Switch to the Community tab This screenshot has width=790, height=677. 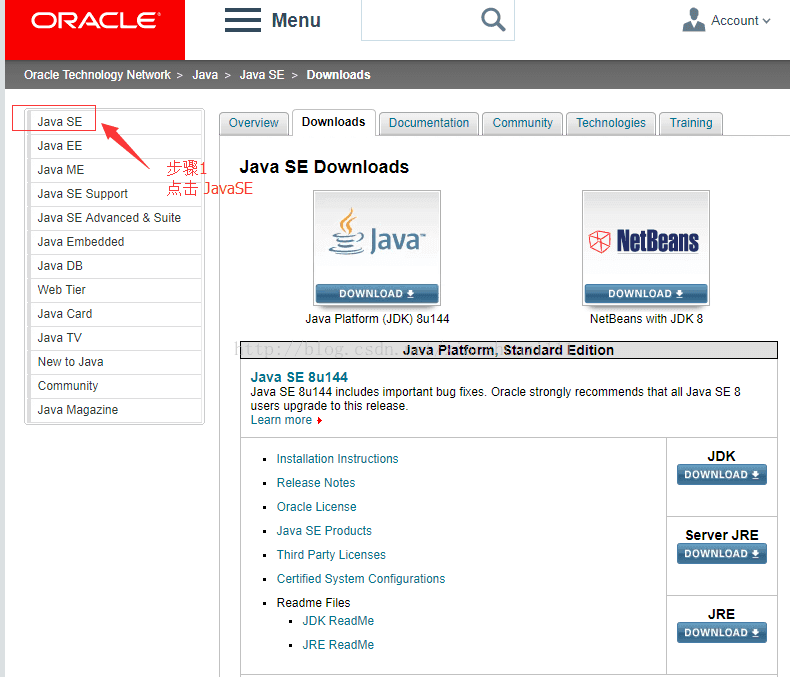(x=522, y=123)
